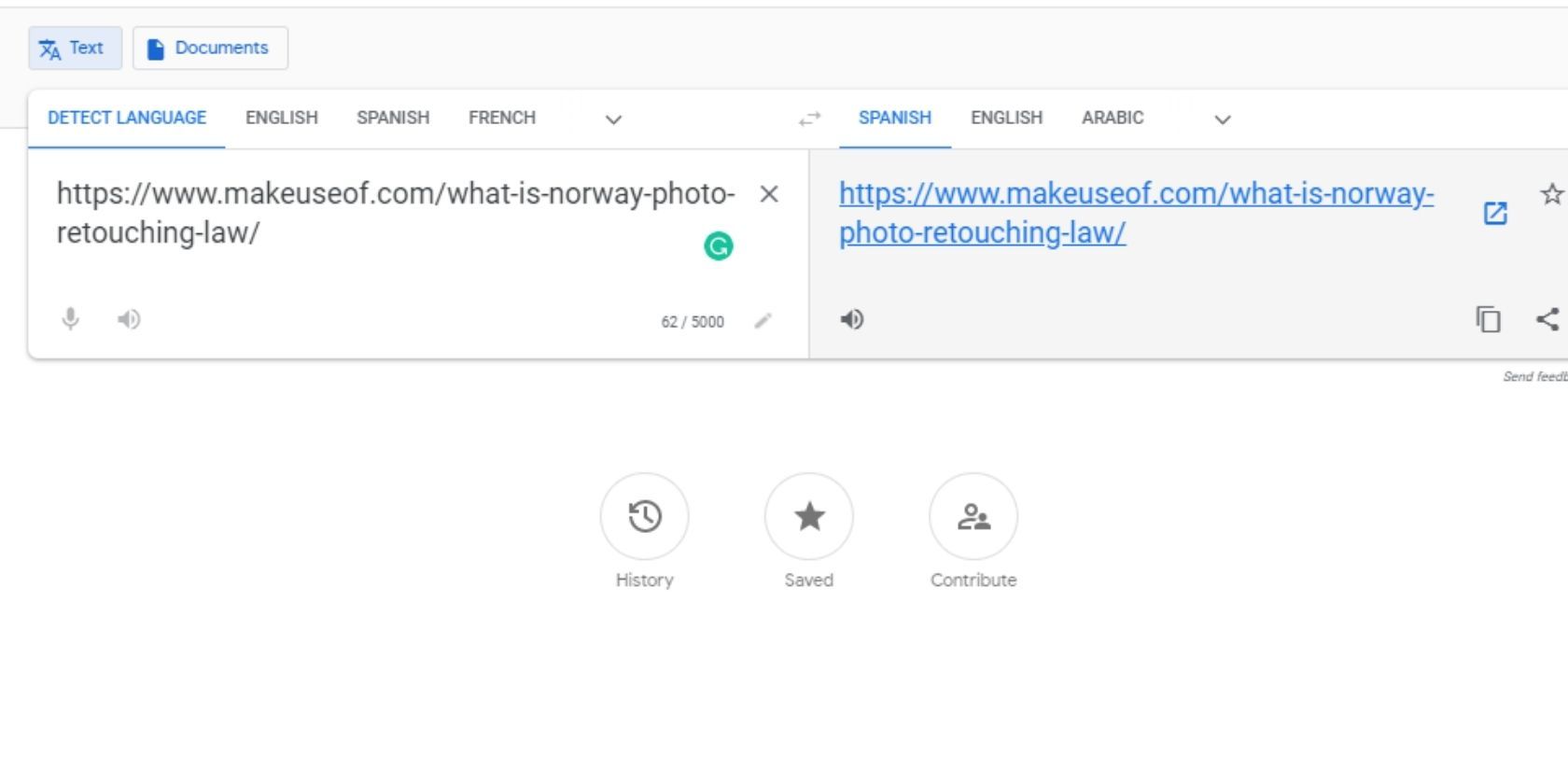Choose French as source language
Viewport: 1568px width, 784px height.
pyautogui.click(x=502, y=118)
